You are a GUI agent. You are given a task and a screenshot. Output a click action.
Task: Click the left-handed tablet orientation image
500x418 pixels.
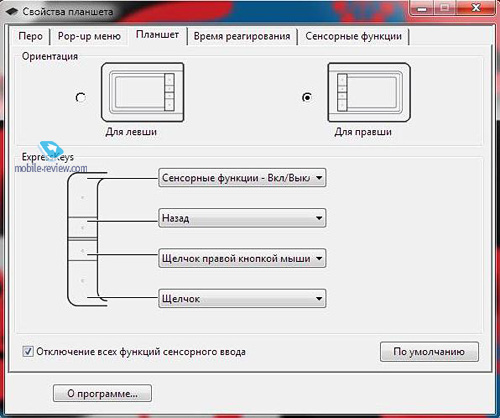[143, 92]
